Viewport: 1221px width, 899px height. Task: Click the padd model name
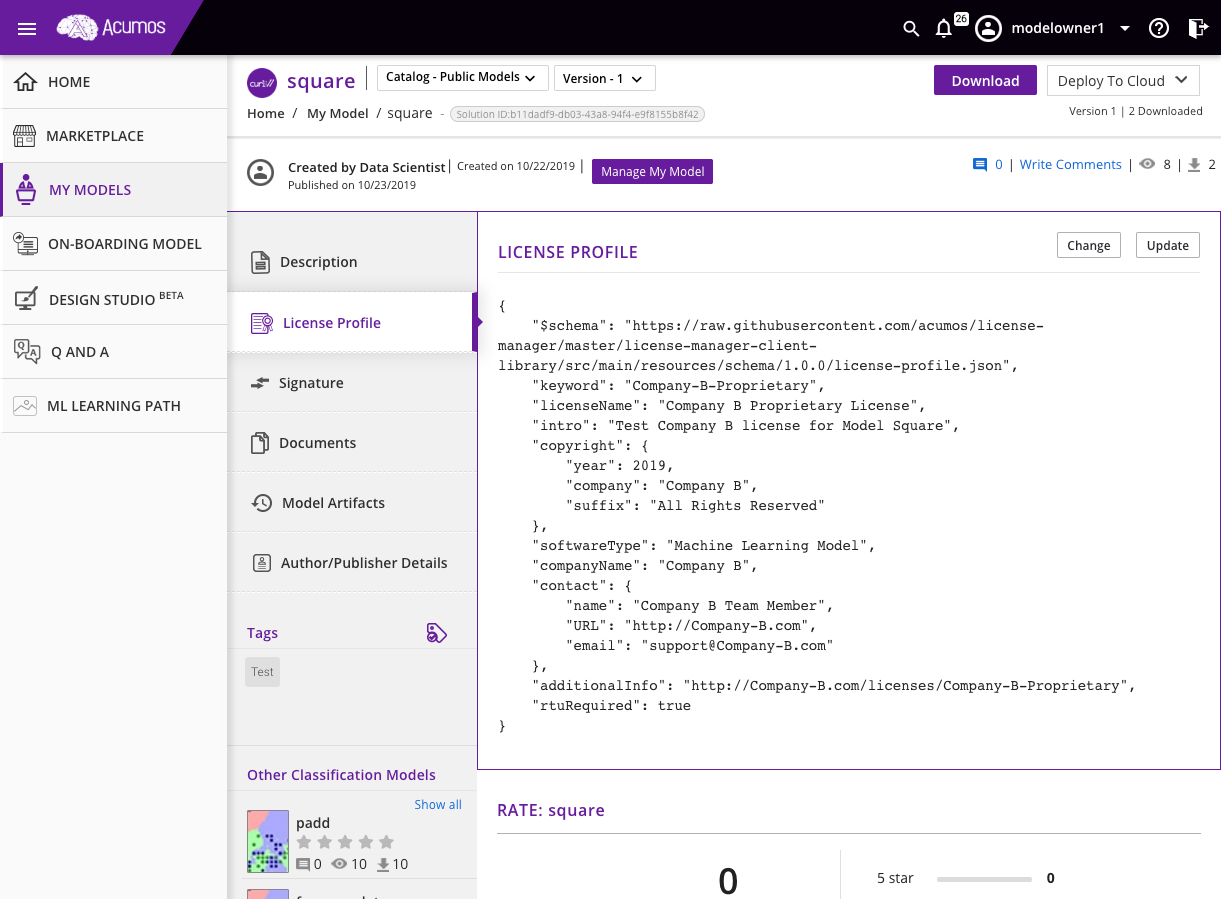(x=313, y=823)
